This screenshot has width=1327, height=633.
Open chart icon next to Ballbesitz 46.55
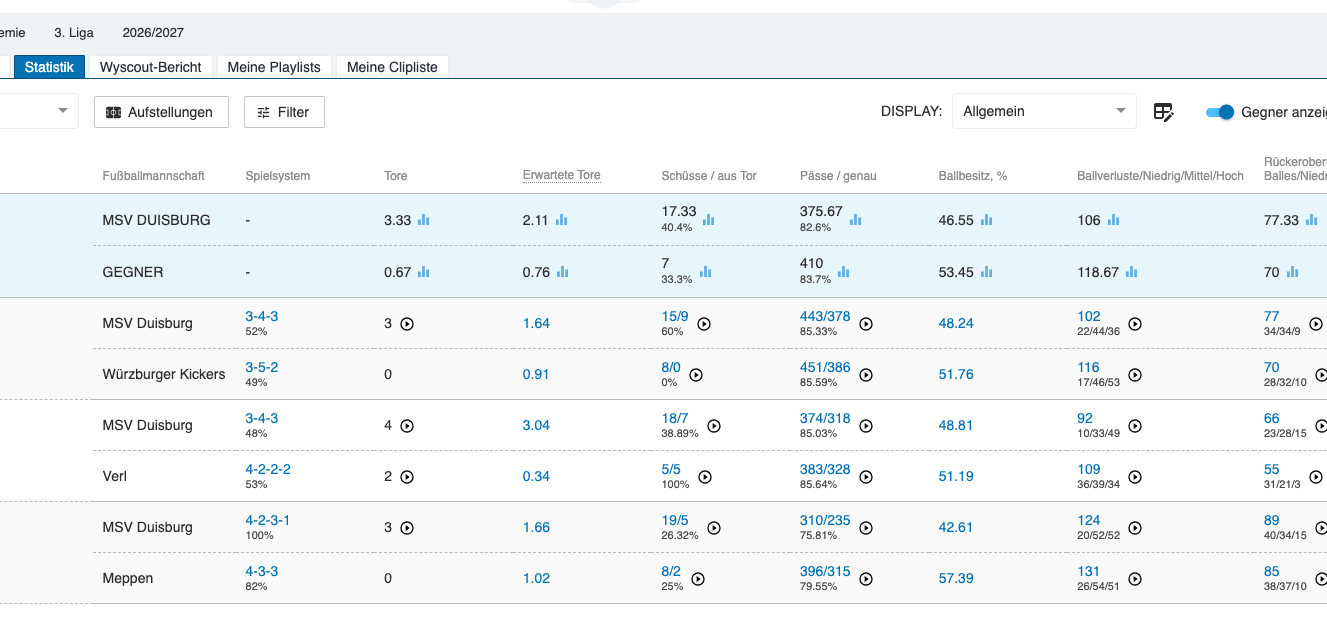coord(987,220)
